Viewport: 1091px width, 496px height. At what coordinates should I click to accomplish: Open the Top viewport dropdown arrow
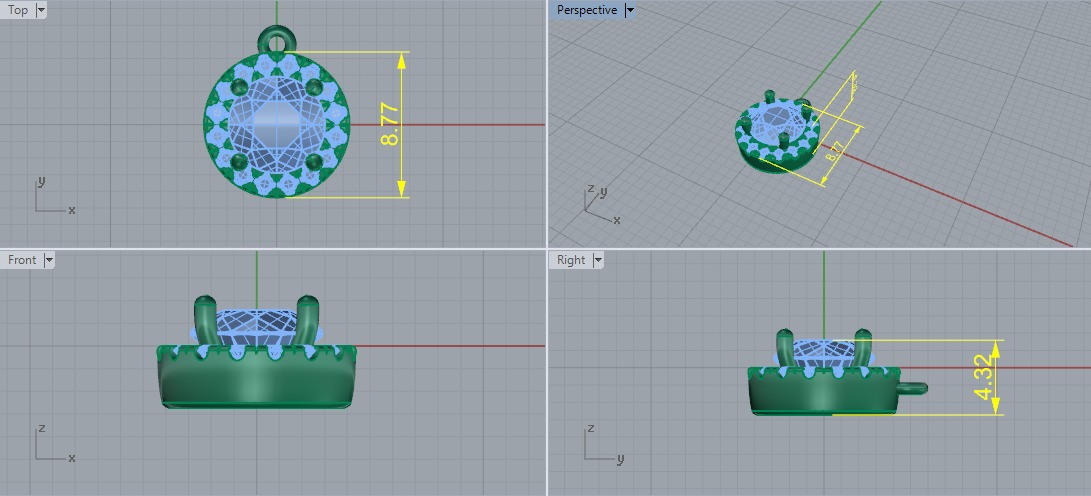pyautogui.click(x=40, y=10)
